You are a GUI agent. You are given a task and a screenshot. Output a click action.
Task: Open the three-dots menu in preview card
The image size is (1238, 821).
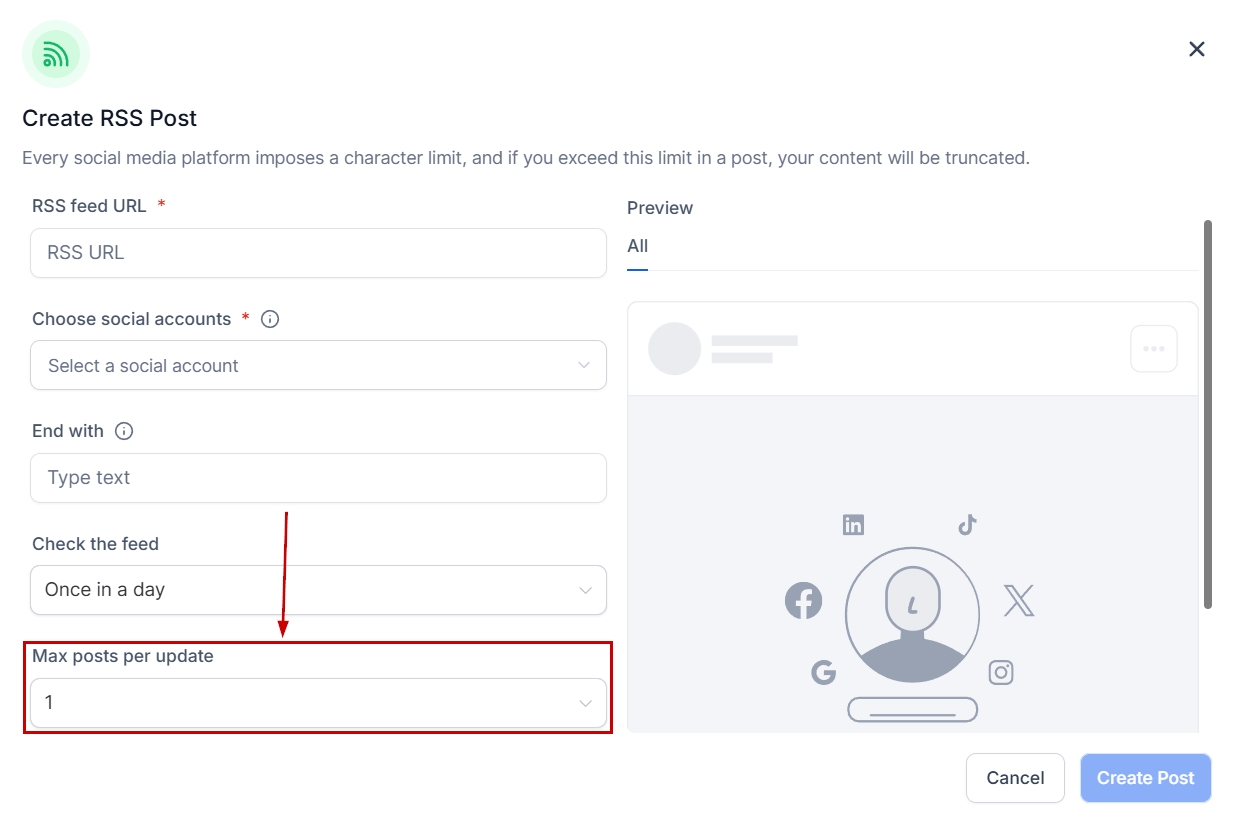click(x=1153, y=349)
